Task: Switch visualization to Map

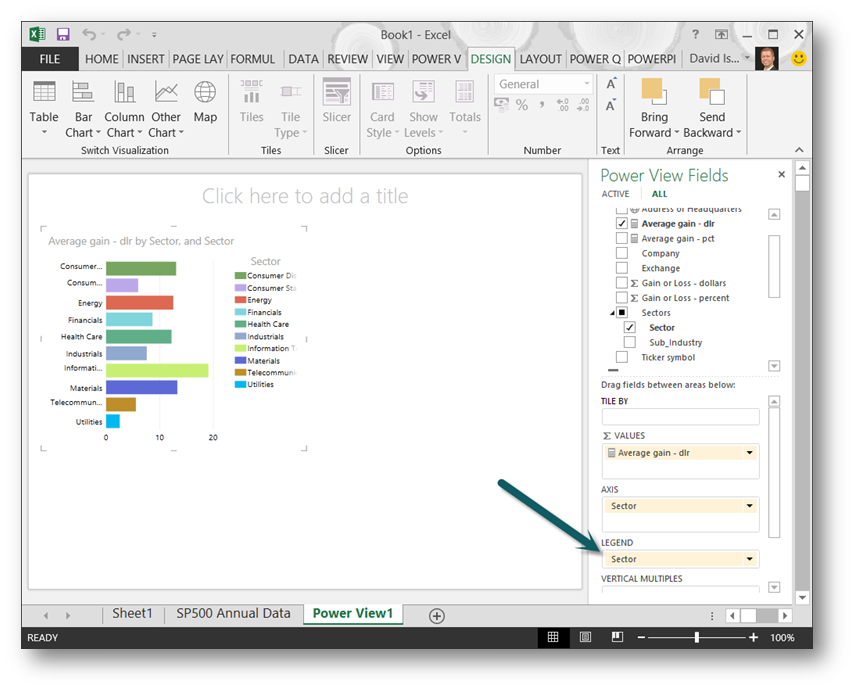Action: (x=205, y=101)
